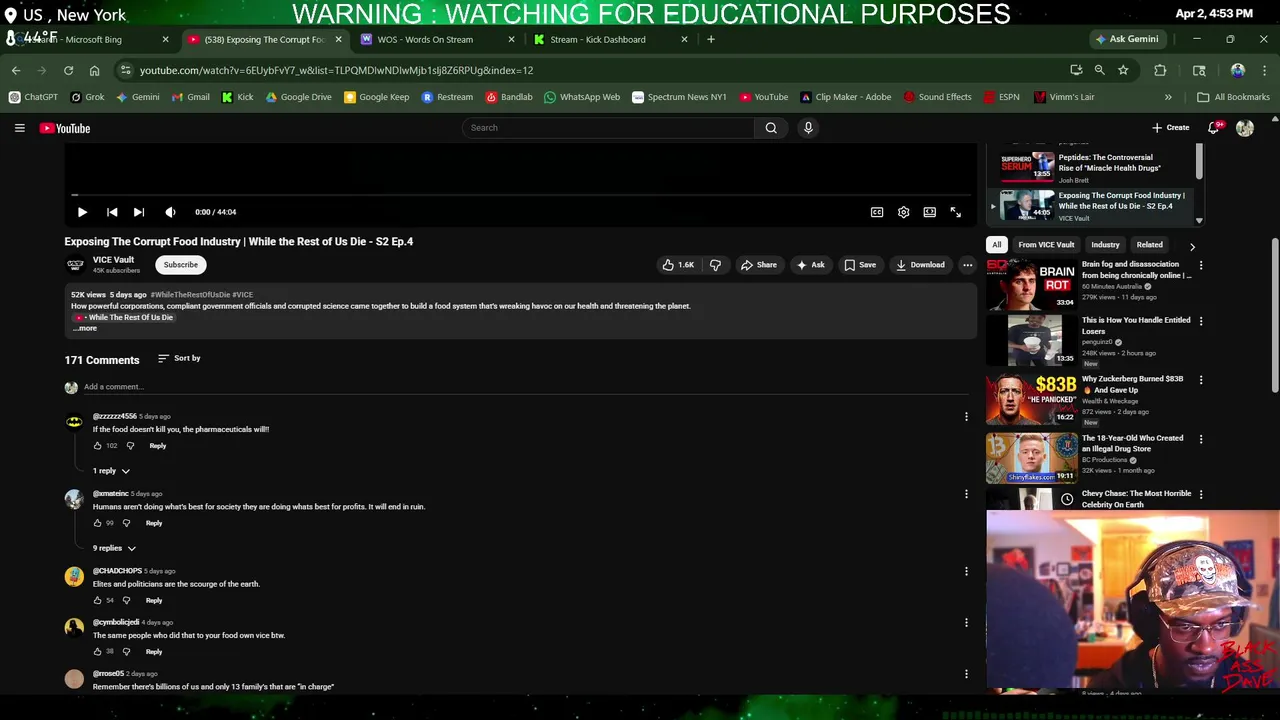Play the video with the play button

(82, 212)
